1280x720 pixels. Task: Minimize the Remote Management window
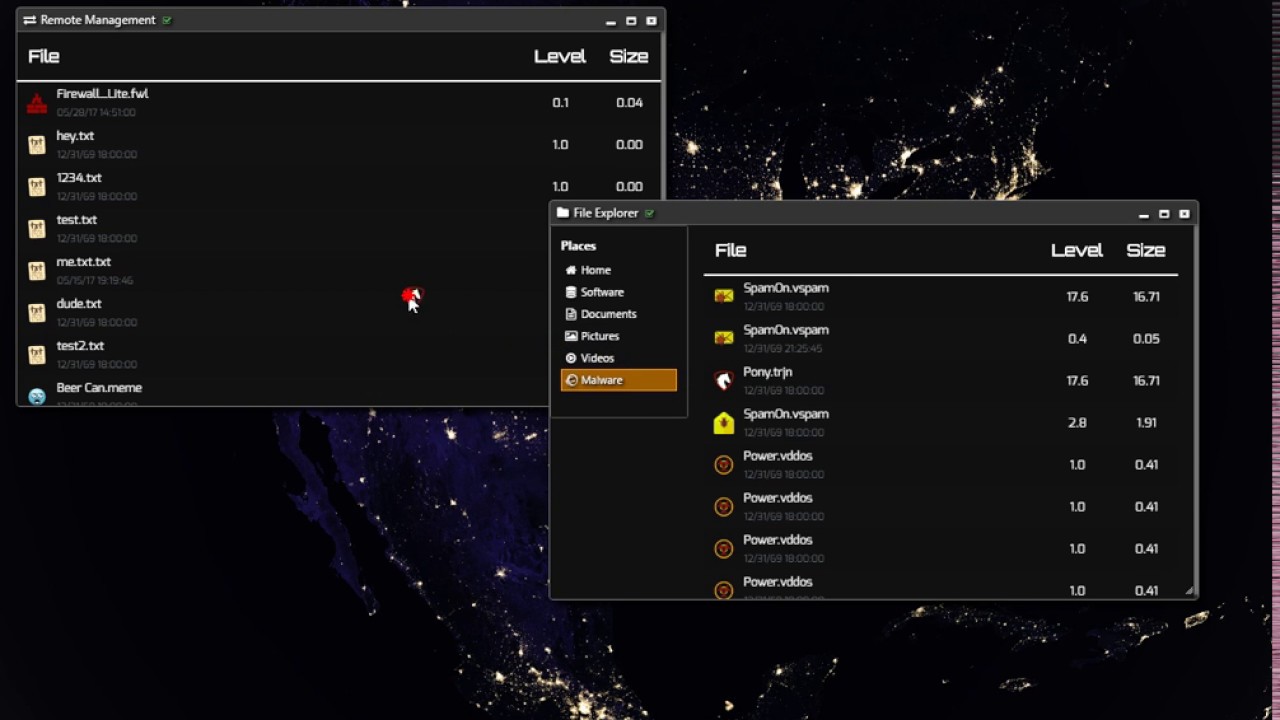point(611,20)
